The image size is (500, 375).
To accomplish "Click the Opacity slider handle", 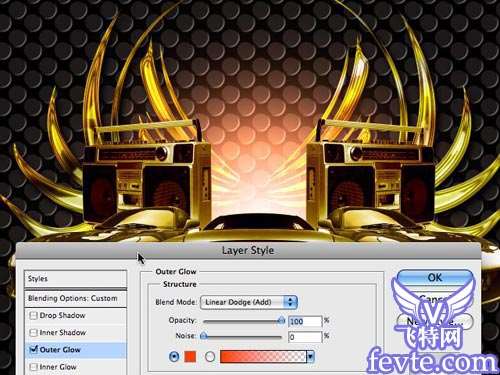I will [281, 320].
